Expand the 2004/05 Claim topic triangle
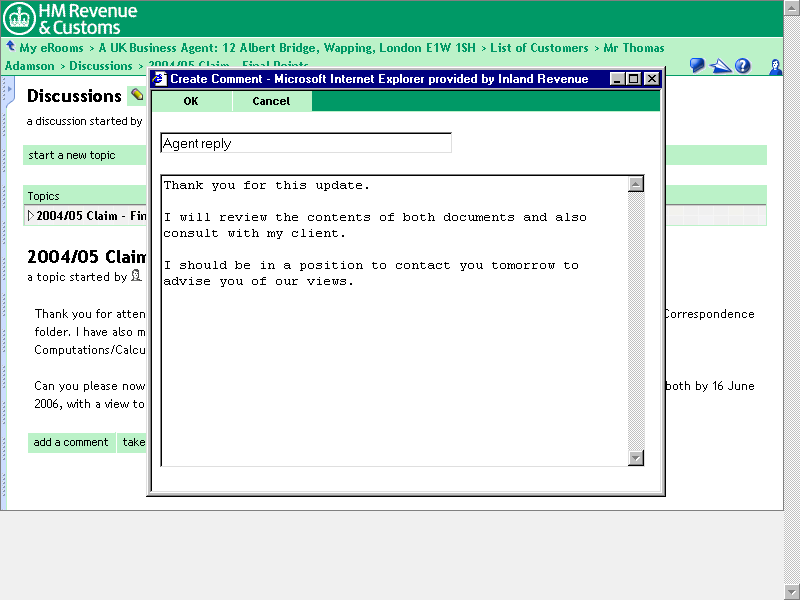 (31, 216)
